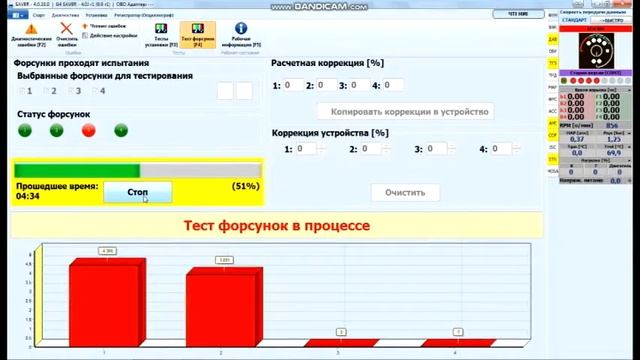This screenshot has width=640, height=360.
Task: Select the fast data transfer speed button
Action: pos(611,20)
